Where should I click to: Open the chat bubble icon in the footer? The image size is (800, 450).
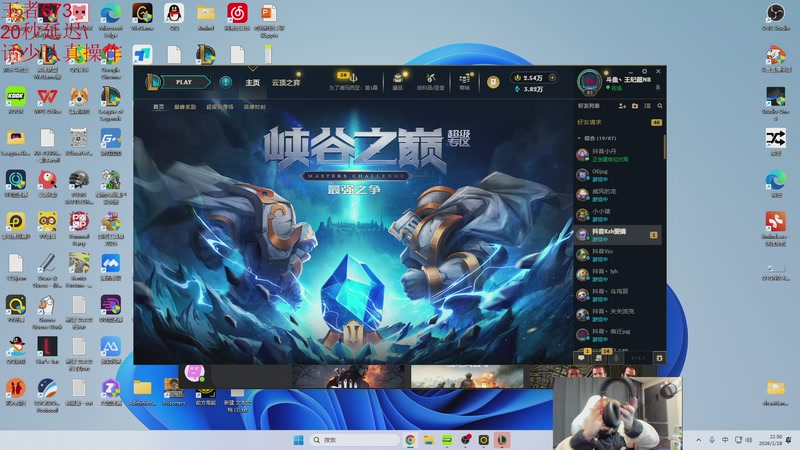(x=582, y=358)
